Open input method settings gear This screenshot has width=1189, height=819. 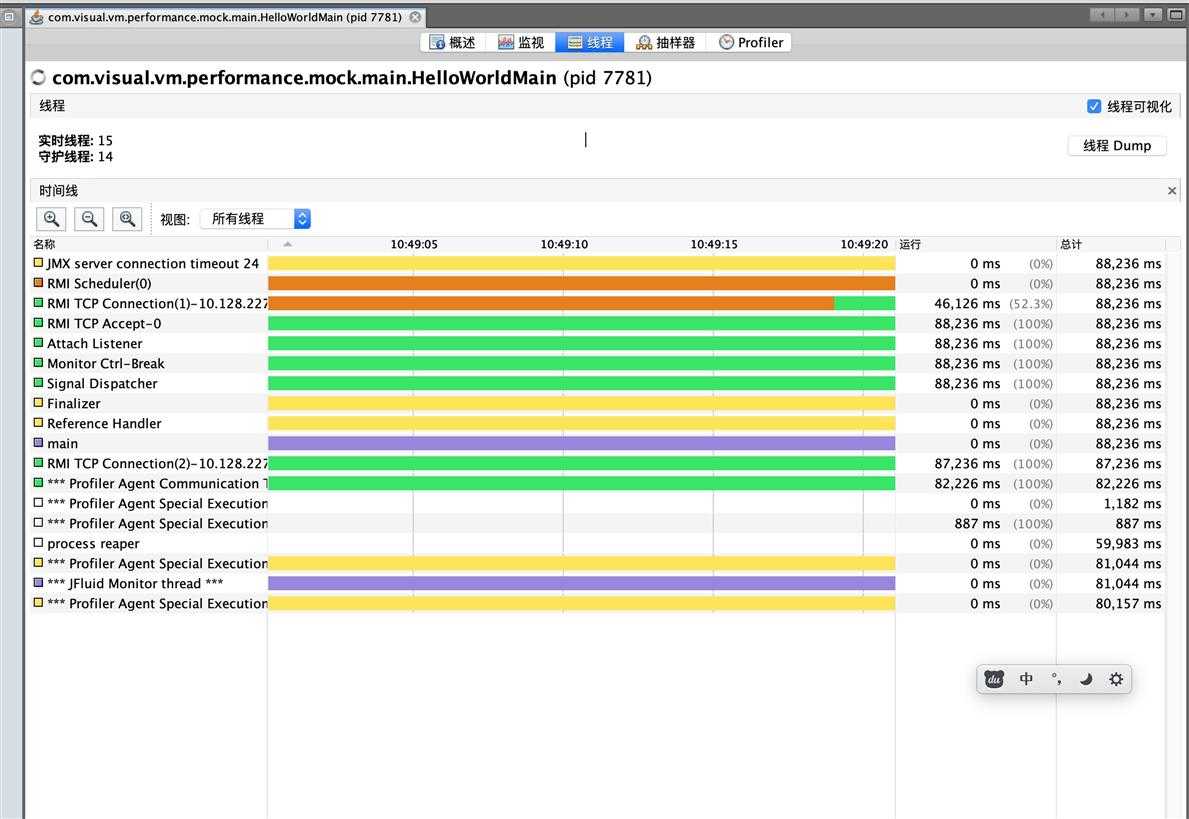[1115, 679]
